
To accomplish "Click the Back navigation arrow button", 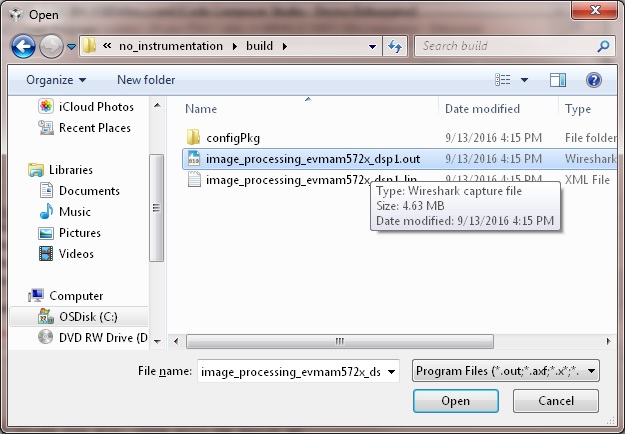I will tap(24, 46).
